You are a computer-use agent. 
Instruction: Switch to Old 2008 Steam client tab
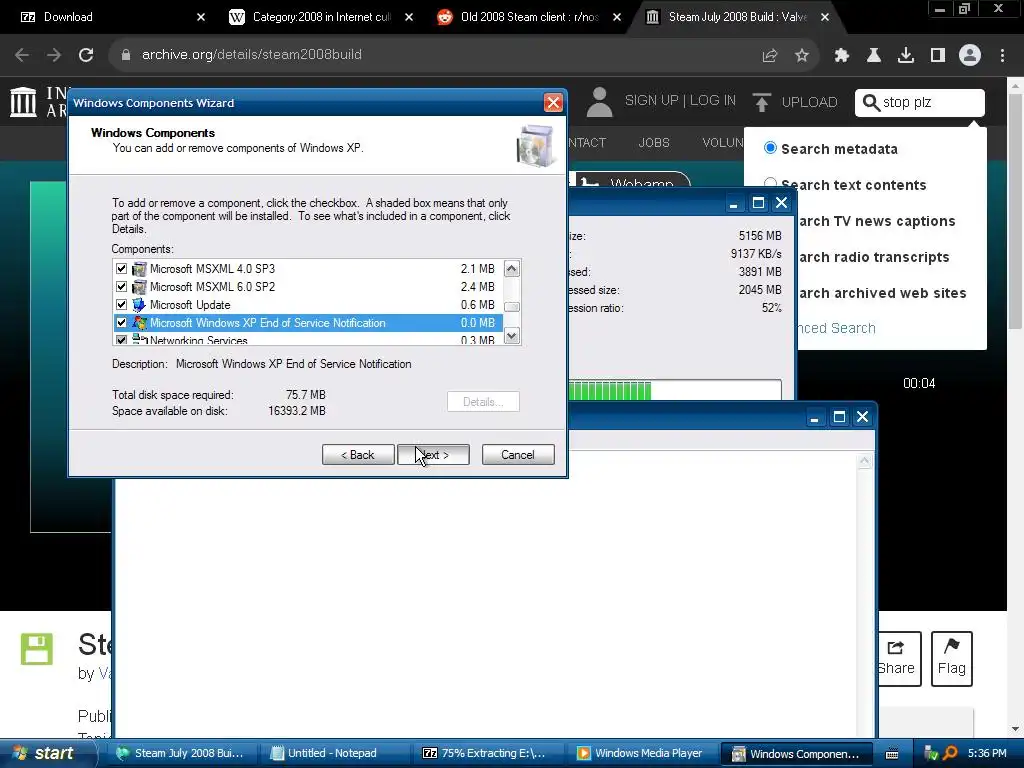[x=529, y=17]
